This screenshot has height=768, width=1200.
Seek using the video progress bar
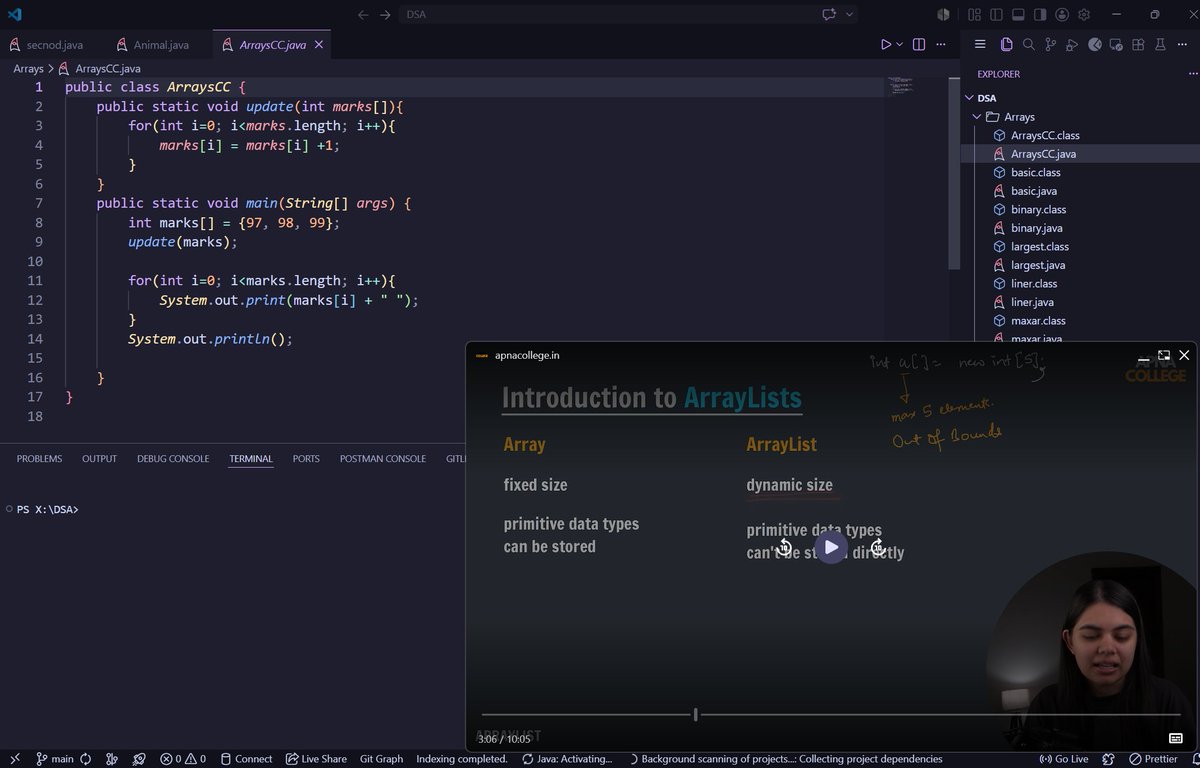(832, 714)
